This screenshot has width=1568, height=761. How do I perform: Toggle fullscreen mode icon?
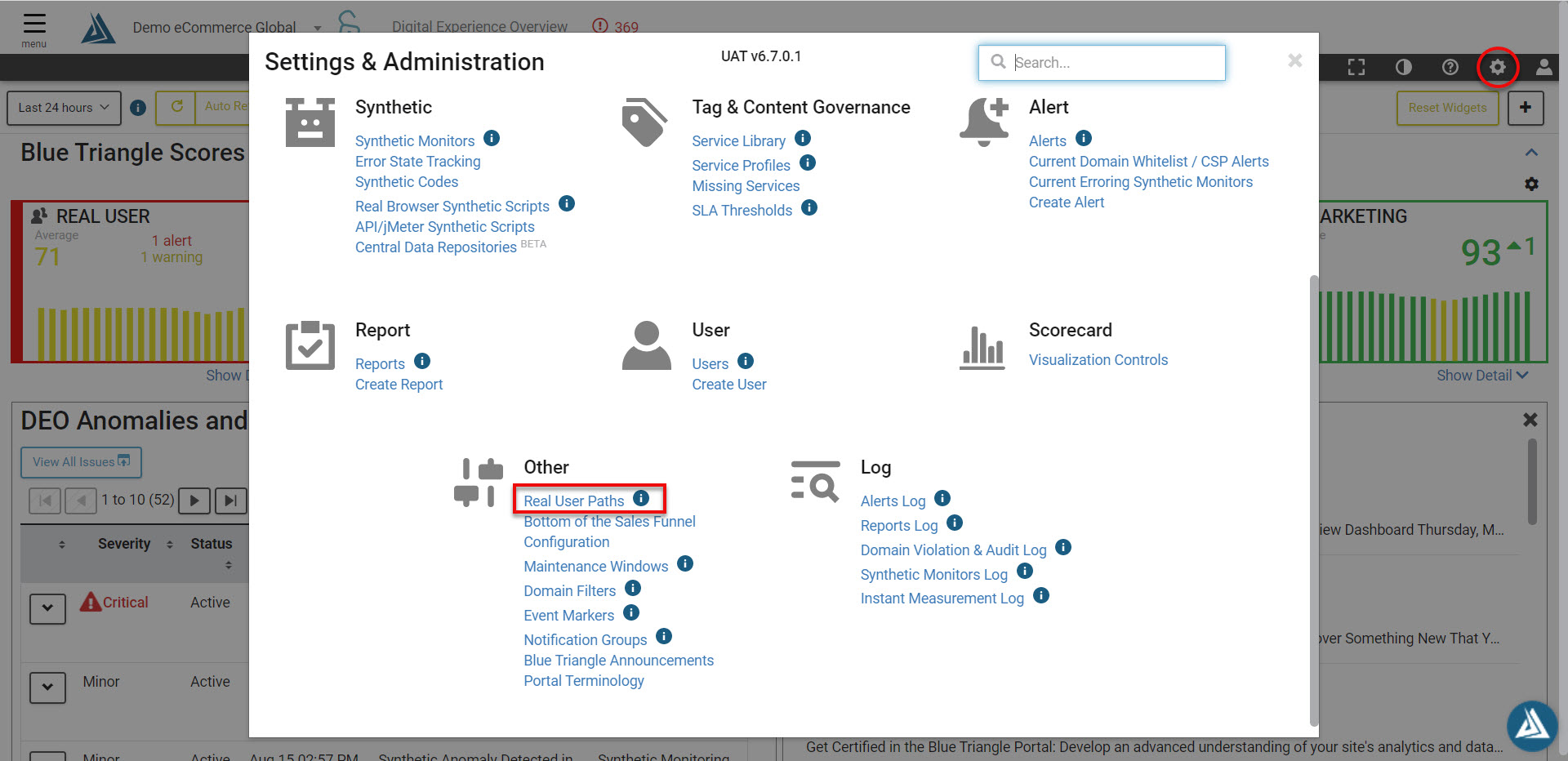click(x=1356, y=67)
